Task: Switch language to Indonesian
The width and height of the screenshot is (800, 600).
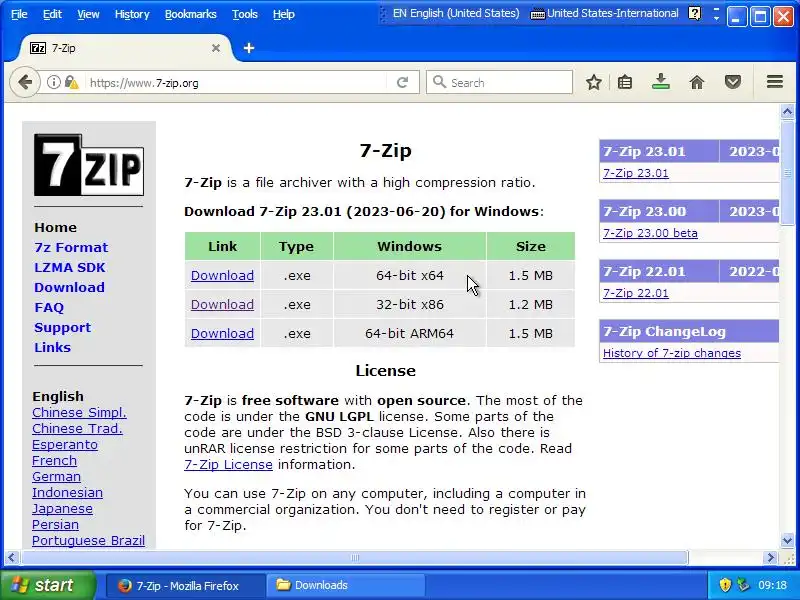Action: point(67,493)
